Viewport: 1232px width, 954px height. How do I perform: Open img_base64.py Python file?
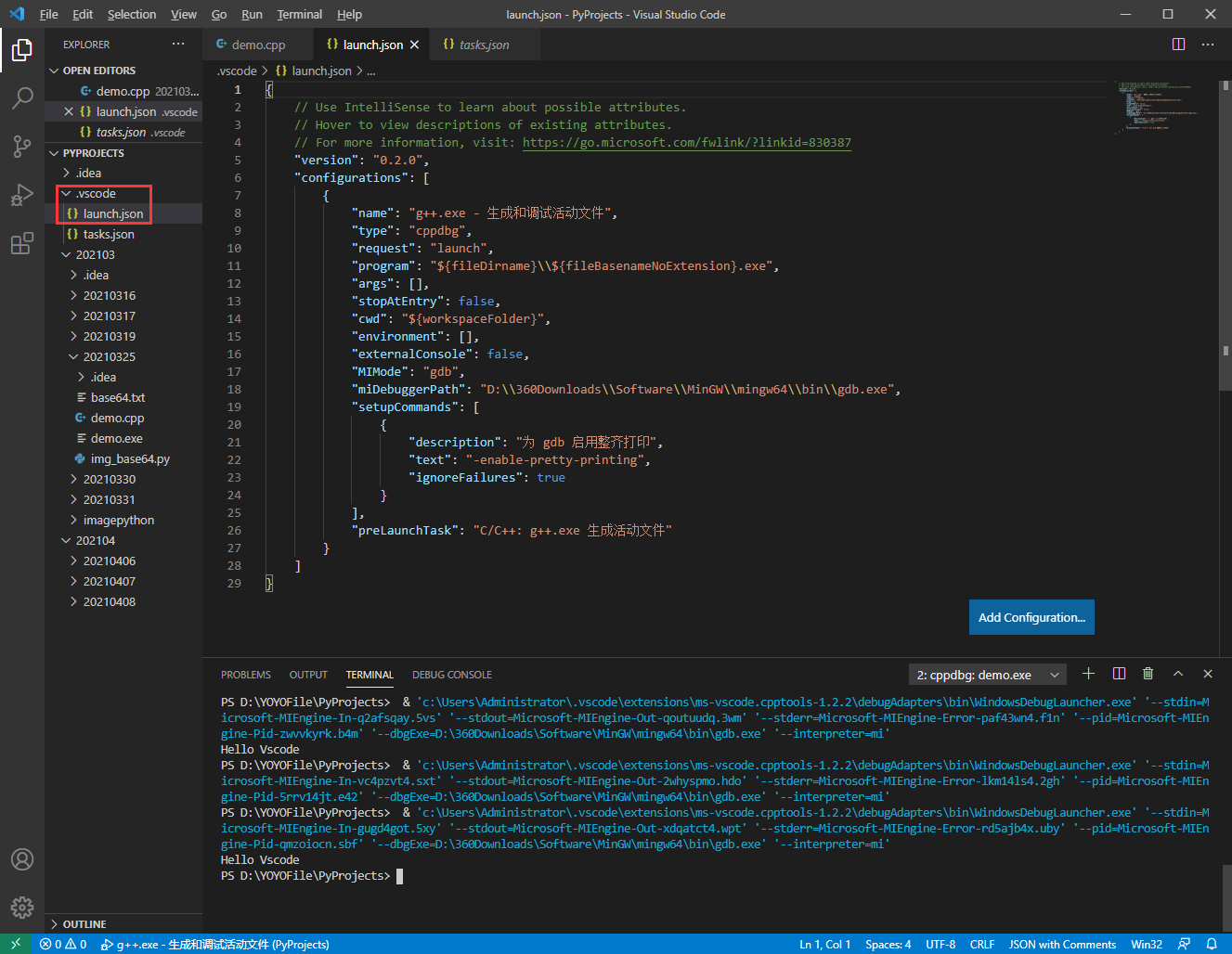point(130,458)
